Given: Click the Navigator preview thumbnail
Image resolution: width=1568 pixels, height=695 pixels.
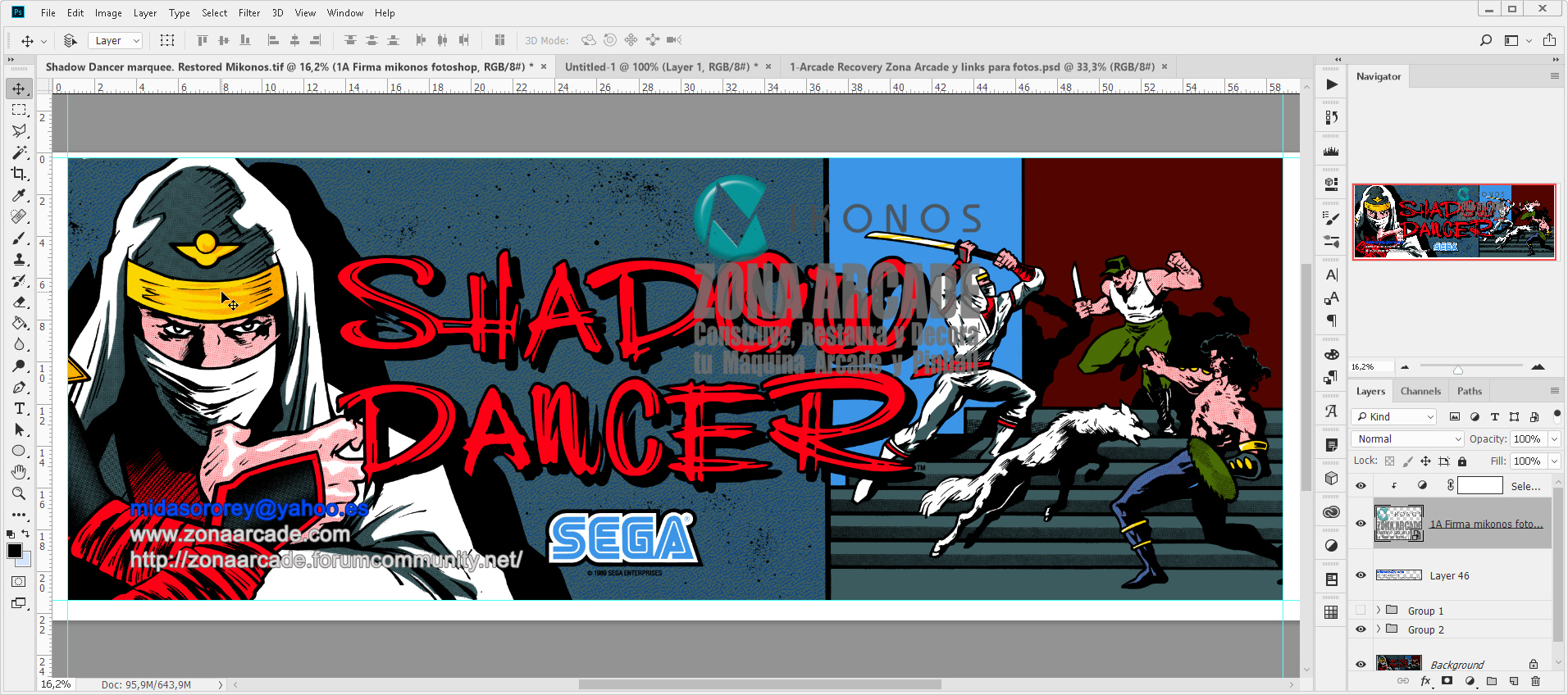Looking at the screenshot, I should pos(1454,221).
